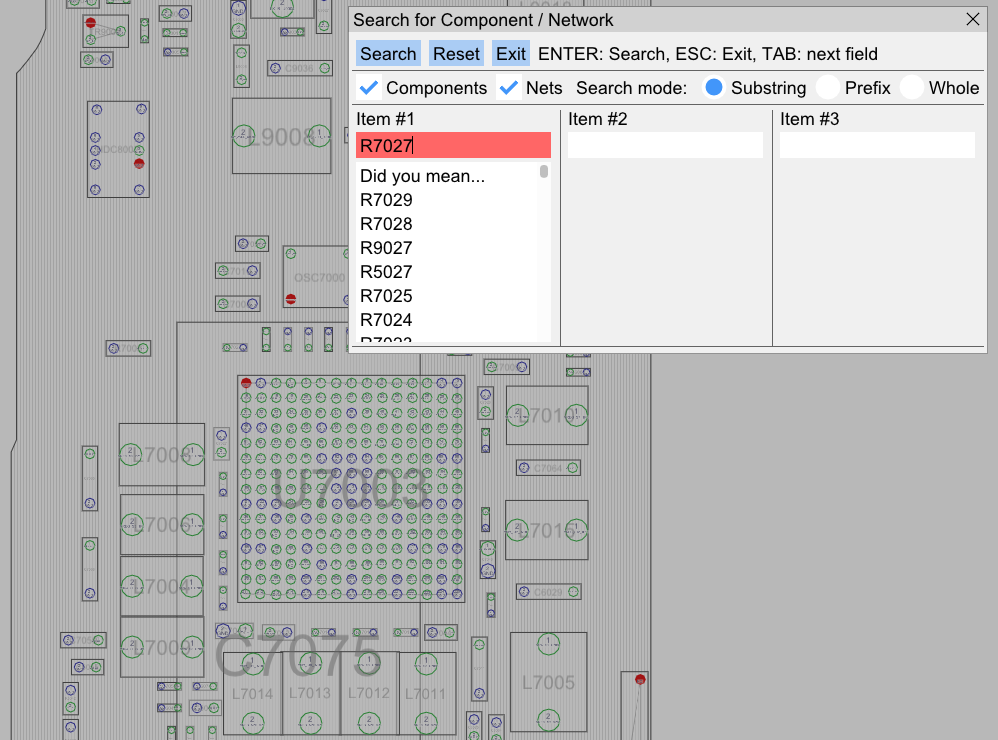The image size is (998, 740).
Task: Click the Reset button
Action: pyautogui.click(x=456, y=54)
